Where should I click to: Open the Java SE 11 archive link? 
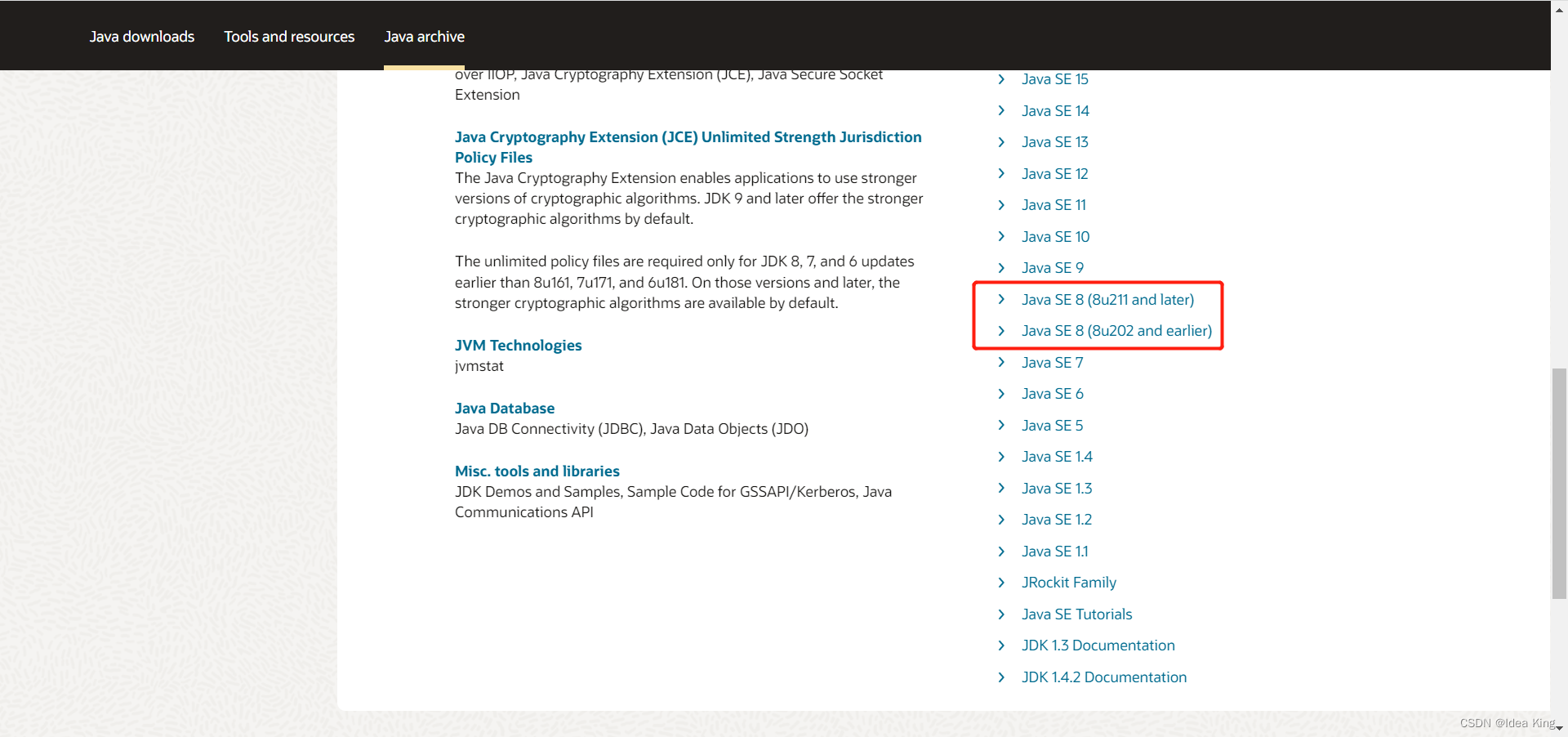coord(1053,205)
